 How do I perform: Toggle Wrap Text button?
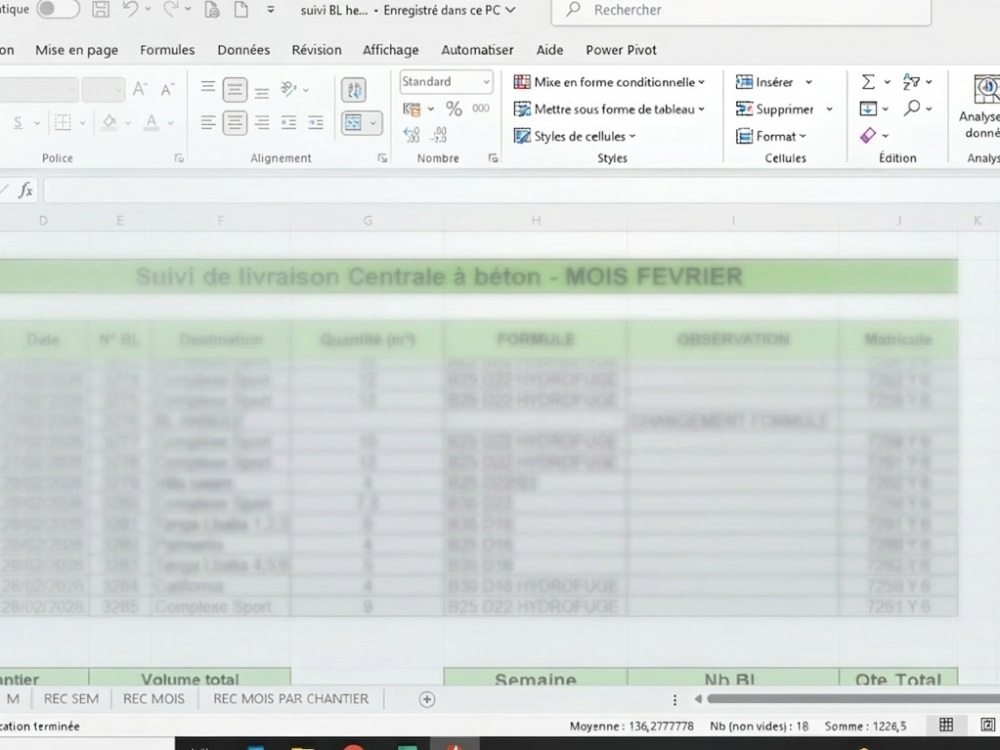click(x=353, y=90)
